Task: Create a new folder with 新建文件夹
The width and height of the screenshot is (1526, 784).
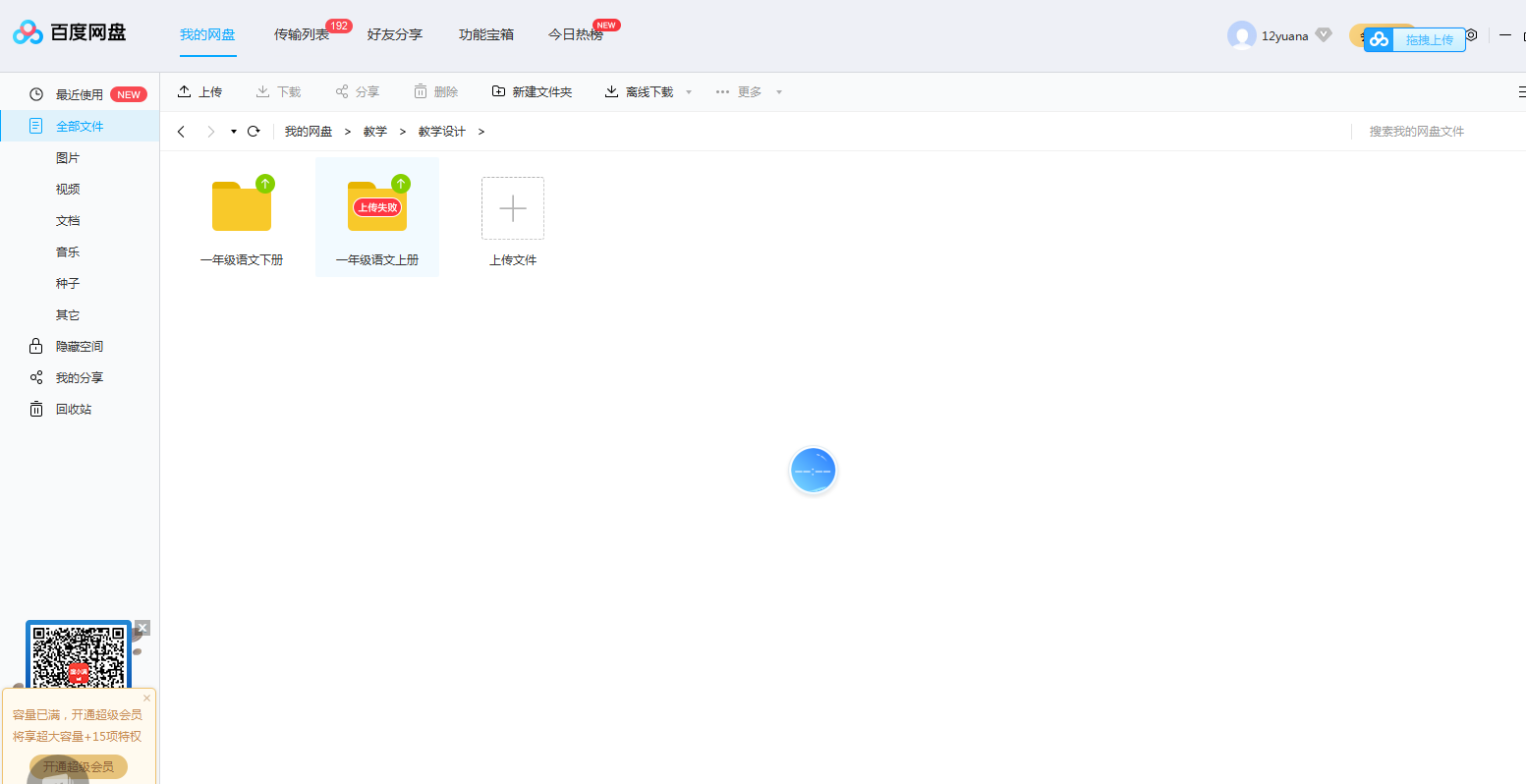Action: click(532, 91)
